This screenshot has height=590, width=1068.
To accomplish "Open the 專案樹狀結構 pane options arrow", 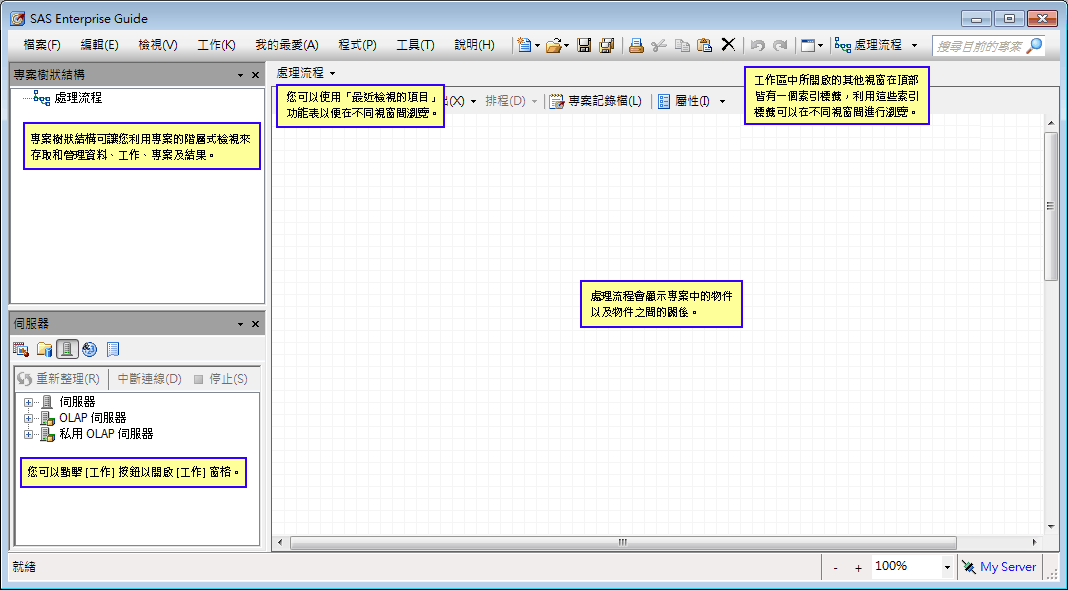I will 240,75.
